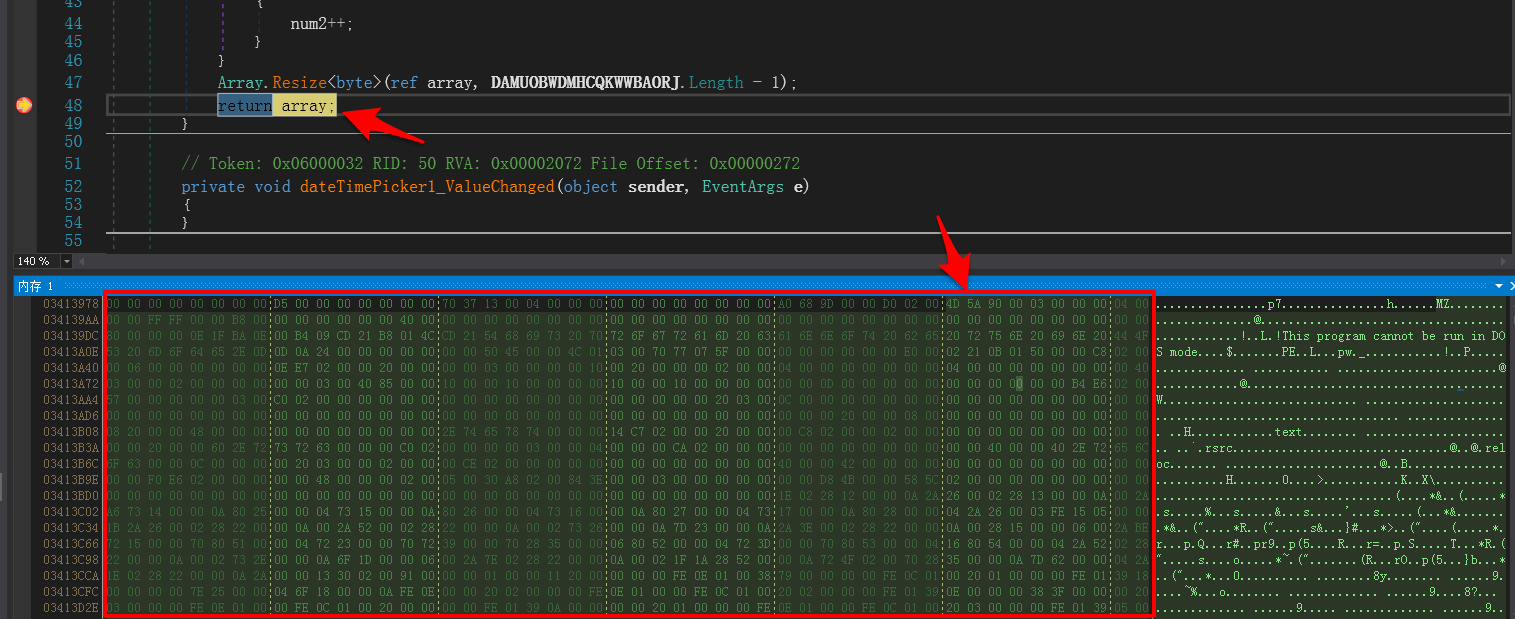Click memory address 03413B08
Image resolution: width=1515 pixels, height=619 pixels.
[x=71, y=432]
